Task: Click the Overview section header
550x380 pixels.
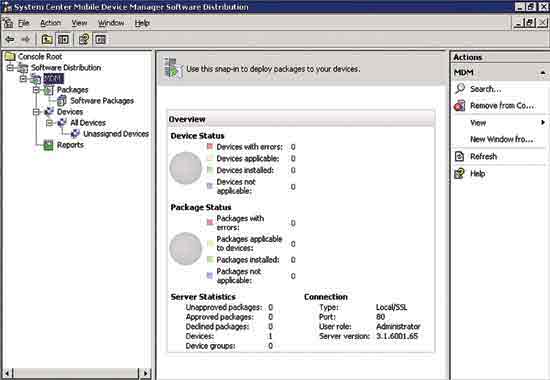Action: coord(301,119)
